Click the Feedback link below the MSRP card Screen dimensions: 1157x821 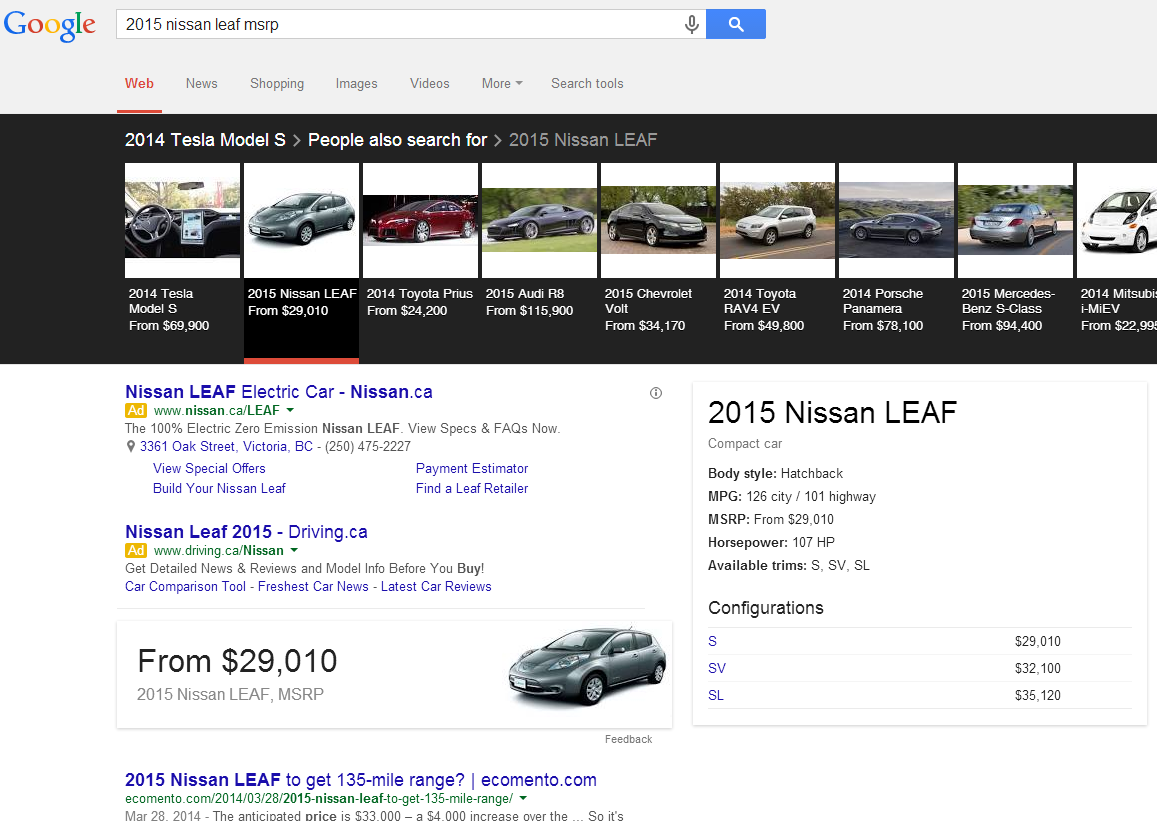pos(628,739)
